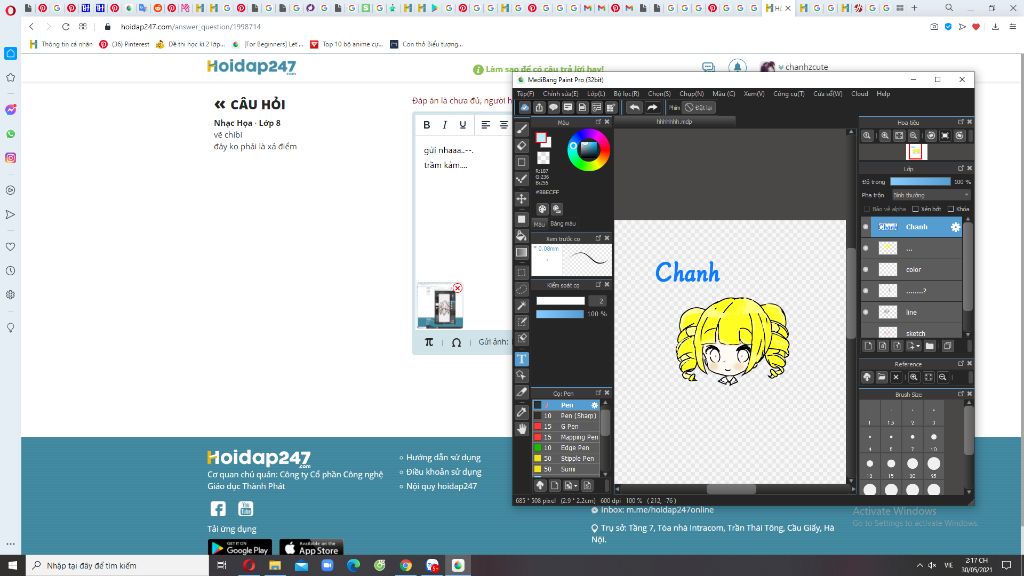
Task: Select the Brush tool in MediBang toolbar
Action: tap(522, 129)
